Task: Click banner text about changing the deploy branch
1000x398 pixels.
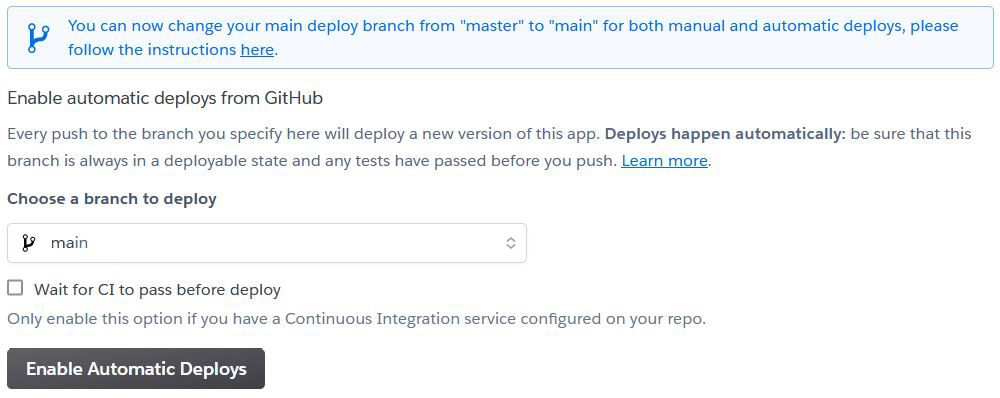Action: point(513,38)
